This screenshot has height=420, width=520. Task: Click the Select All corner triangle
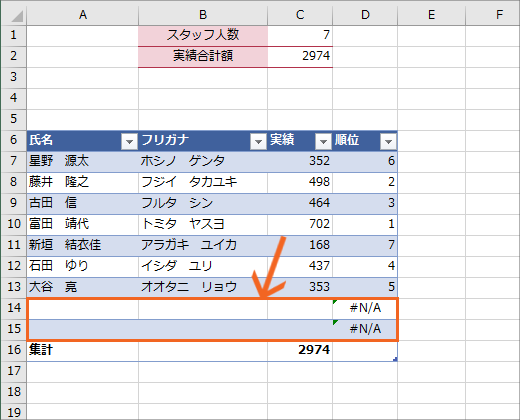coord(16,16)
